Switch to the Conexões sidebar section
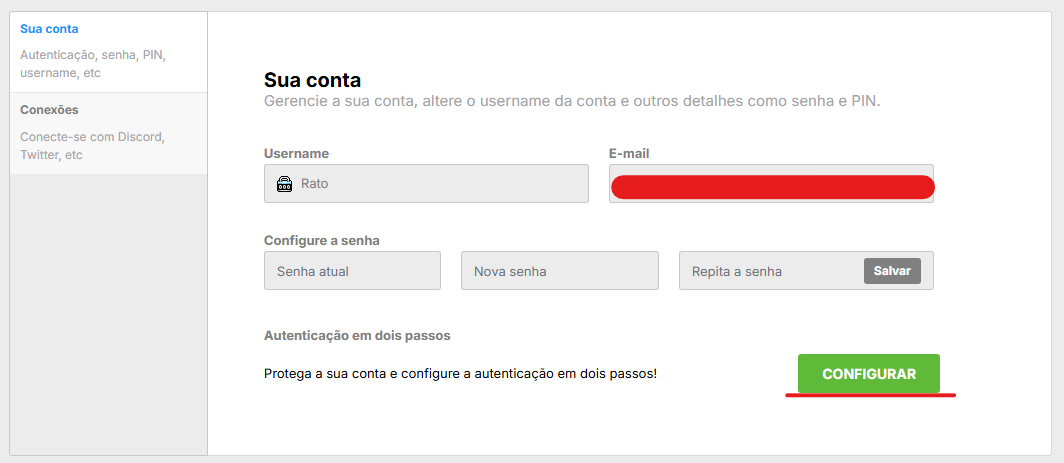The width and height of the screenshot is (1064, 463). coord(49,110)
